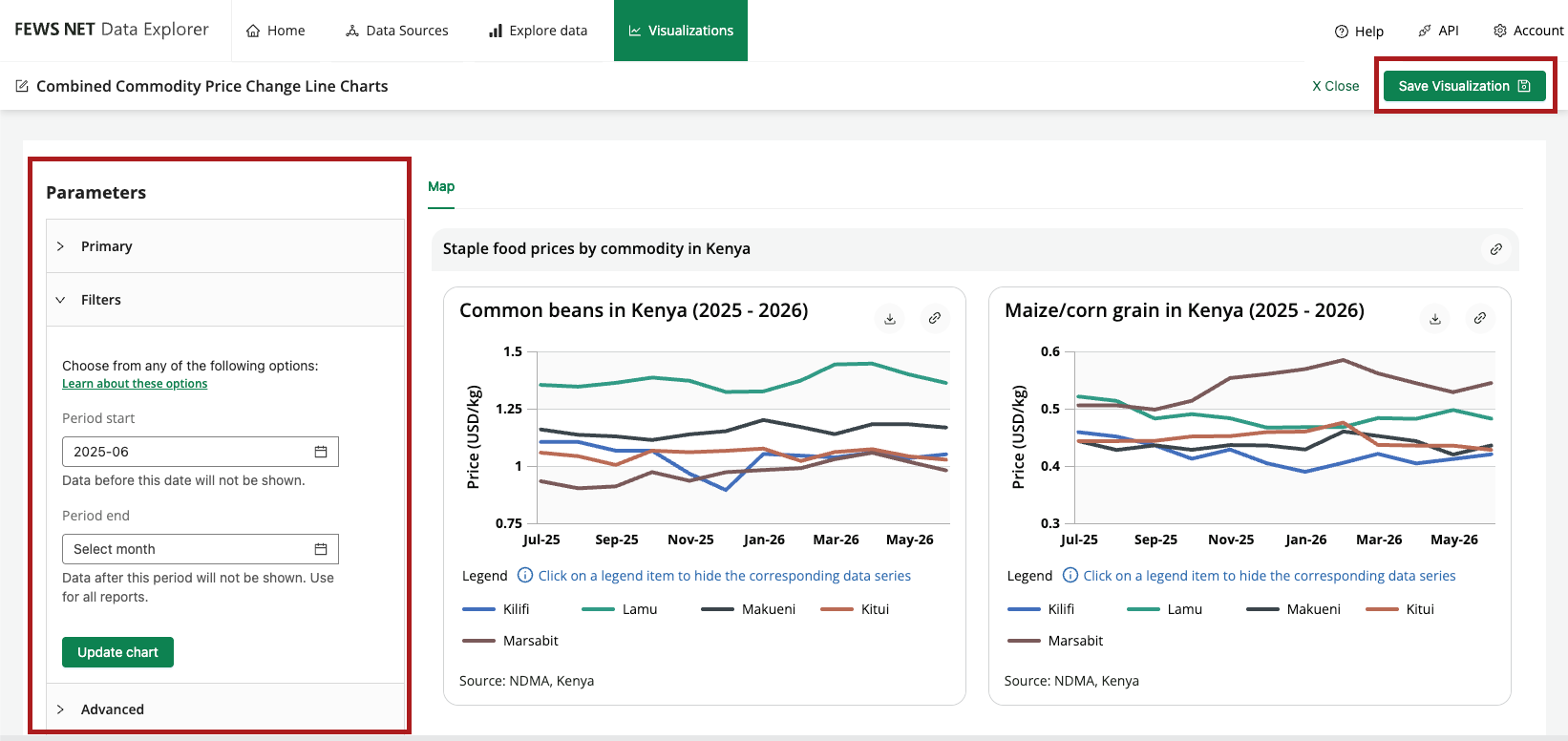
Task: Toggle Marsabit series in Common beans legend
Action: point(510,641)
